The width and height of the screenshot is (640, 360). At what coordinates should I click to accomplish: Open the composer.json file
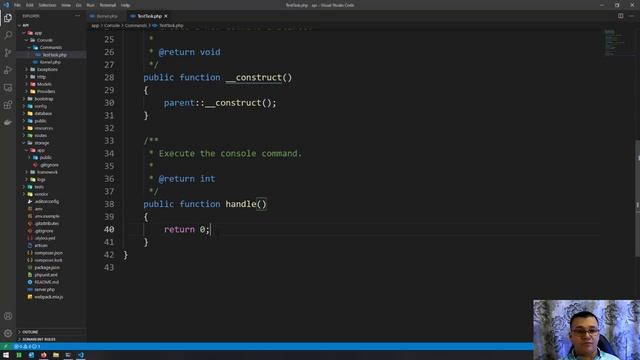coord(48,253)
